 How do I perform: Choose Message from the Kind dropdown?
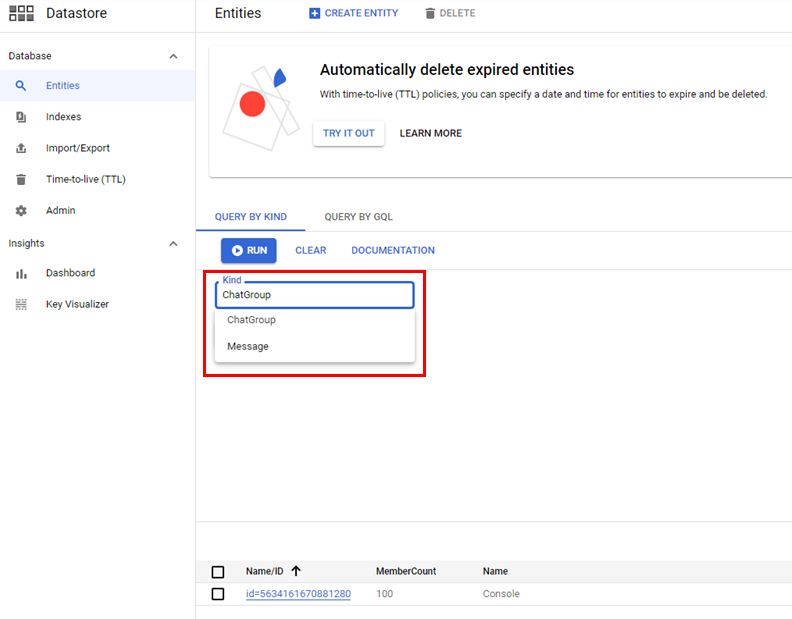pos(248,347)
